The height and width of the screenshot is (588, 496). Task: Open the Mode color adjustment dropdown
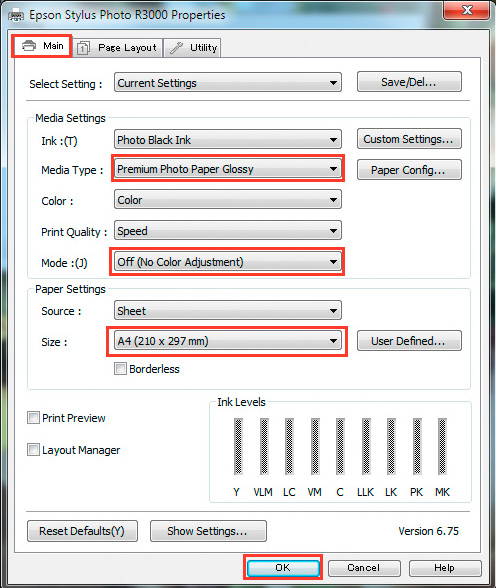pos(228,262)
